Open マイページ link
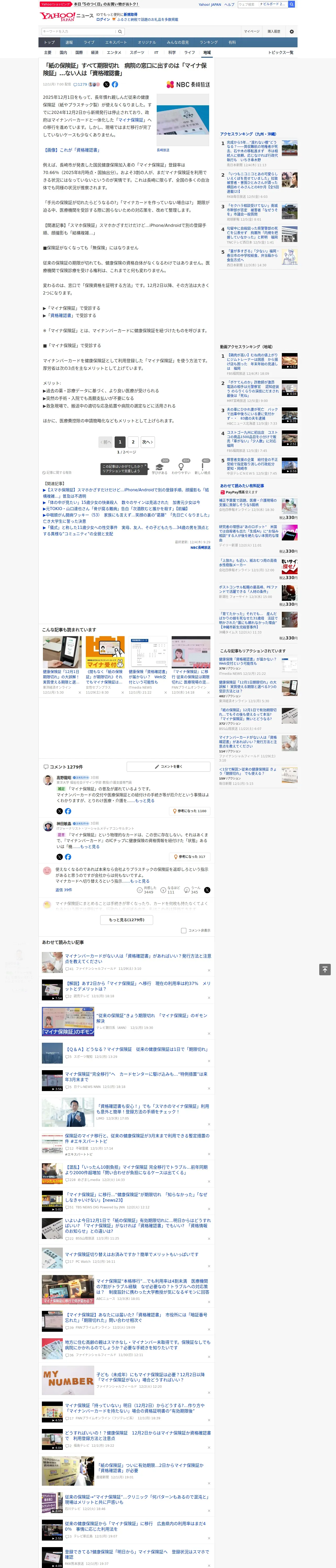The image size is (336, 1568). tap(252, 32)
